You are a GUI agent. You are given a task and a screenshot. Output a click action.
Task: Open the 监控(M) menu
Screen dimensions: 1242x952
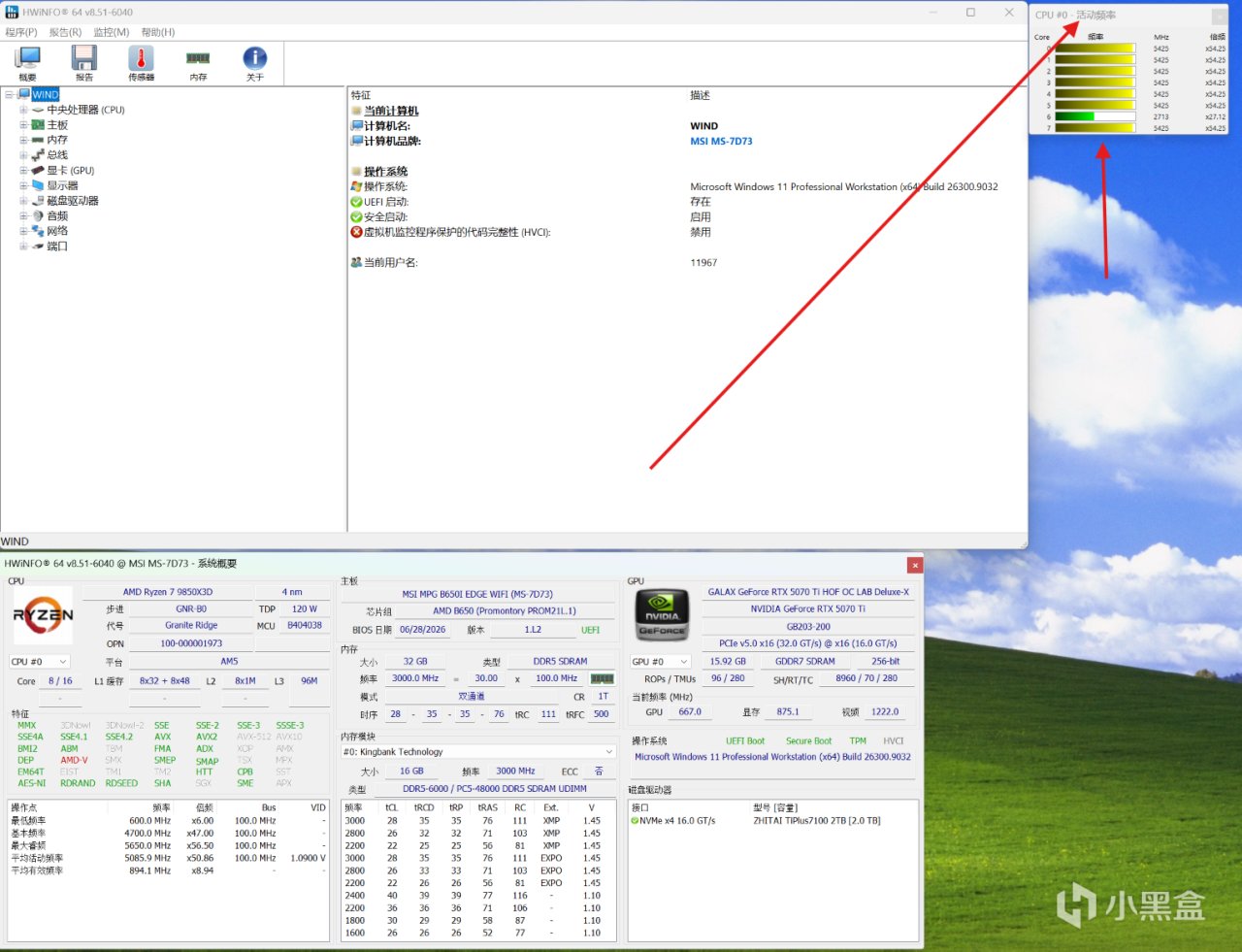point(112,32)
